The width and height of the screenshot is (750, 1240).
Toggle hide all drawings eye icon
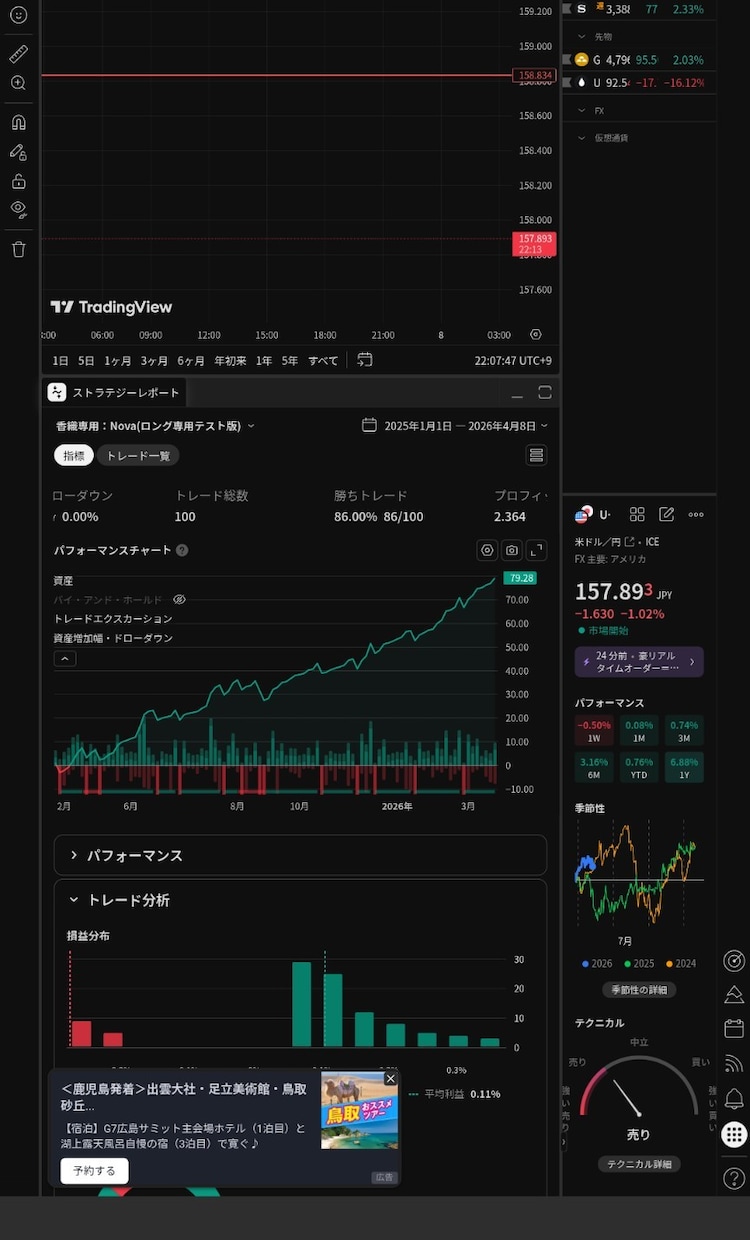(x=18, y=209)
